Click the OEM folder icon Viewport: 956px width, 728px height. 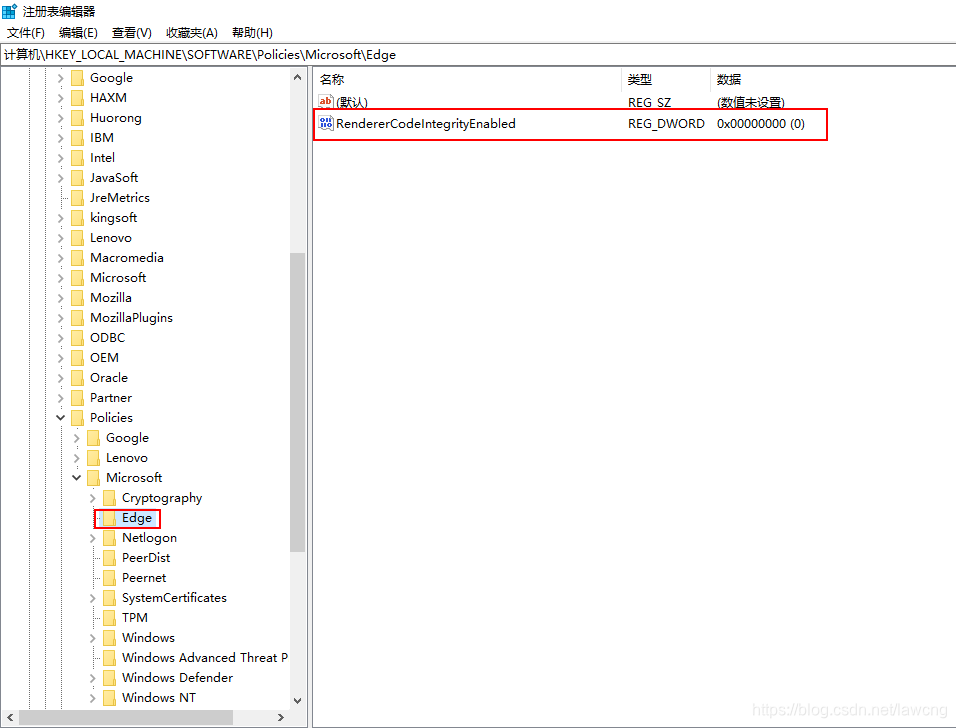(77, 358)
